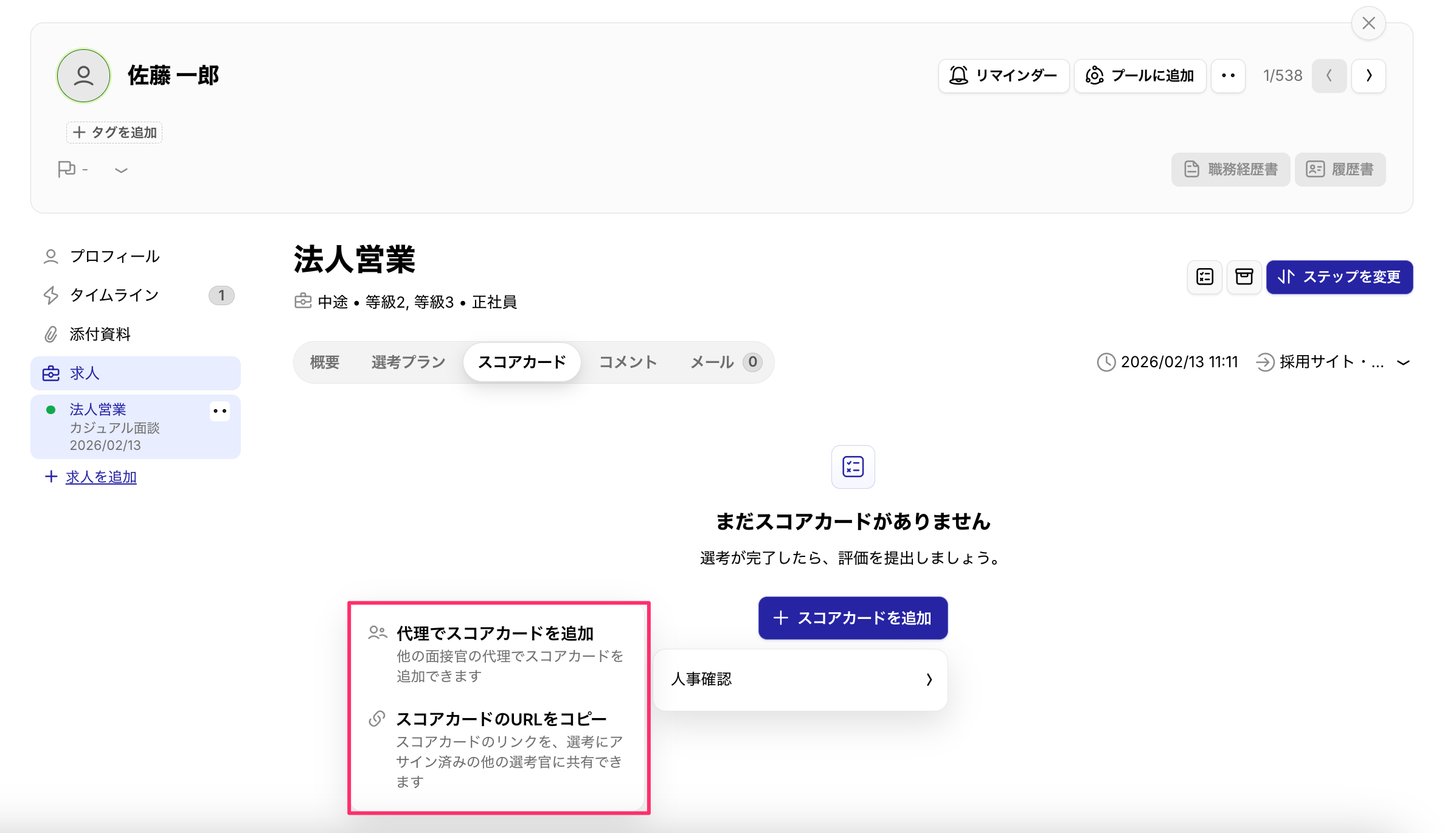
Task: Expand the 採用サイト source details chevron
Action: pos(1403,362)
